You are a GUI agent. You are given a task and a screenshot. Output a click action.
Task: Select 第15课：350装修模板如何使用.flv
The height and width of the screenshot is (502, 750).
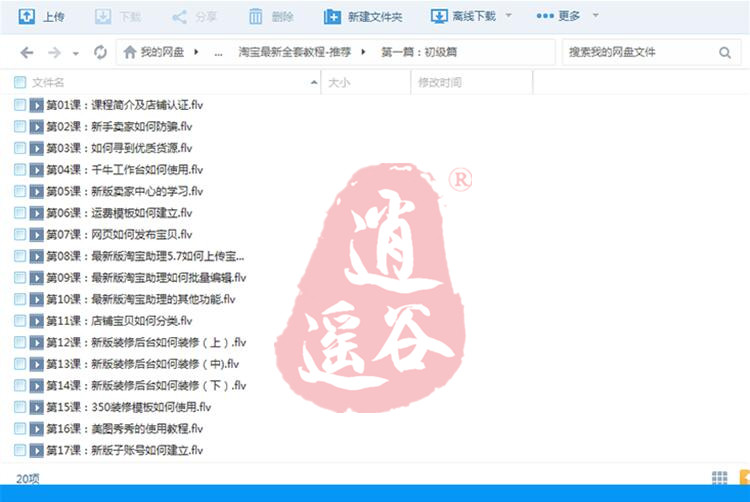(x=129, y=407)
